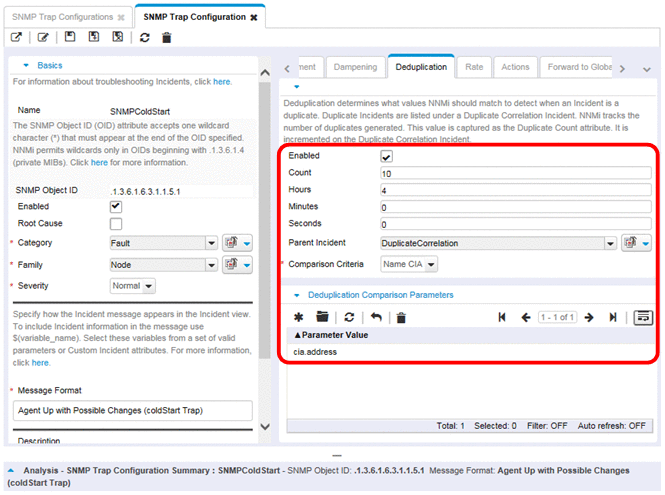Open the Rate tab
Viewport: 665px width, 495px height.
[474, 67]
